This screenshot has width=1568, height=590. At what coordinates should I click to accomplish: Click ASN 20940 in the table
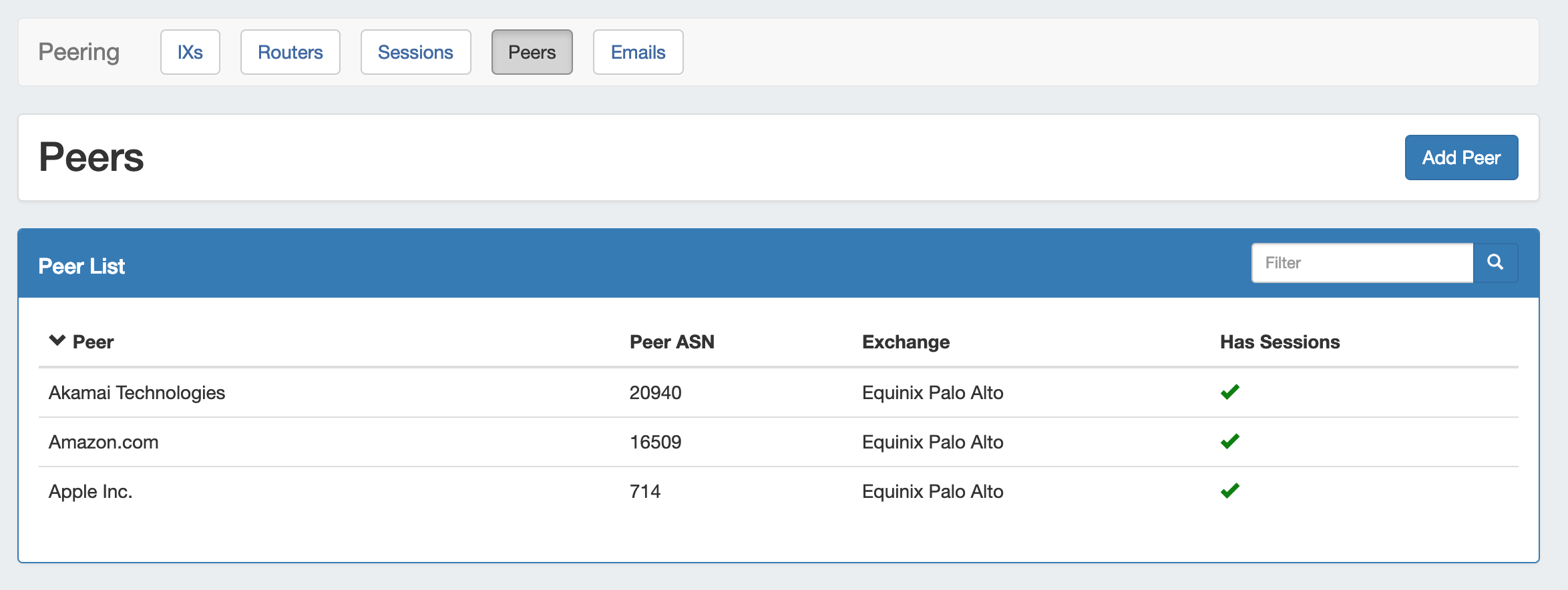tap(655, 392)
